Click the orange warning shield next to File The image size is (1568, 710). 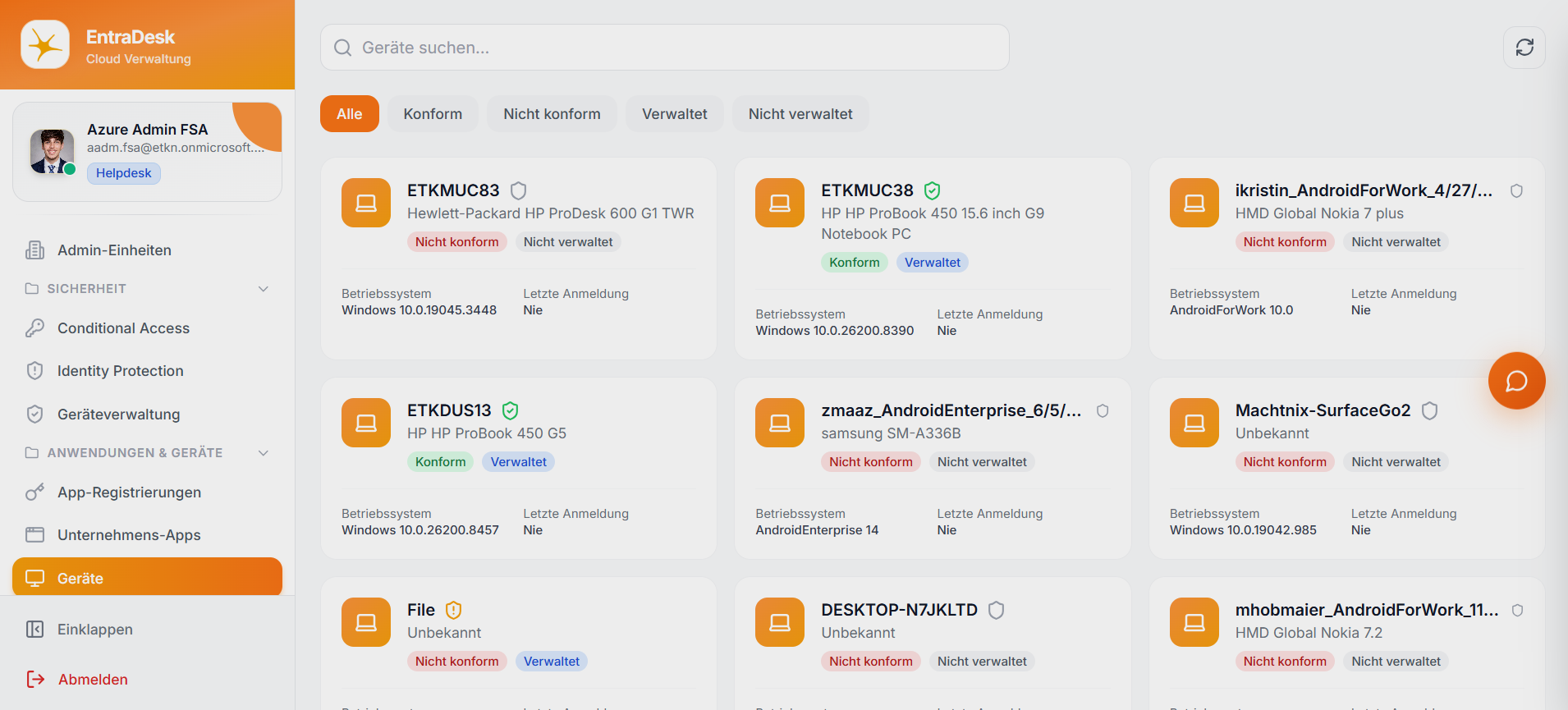pyautogui.click(x=453, y=610)
